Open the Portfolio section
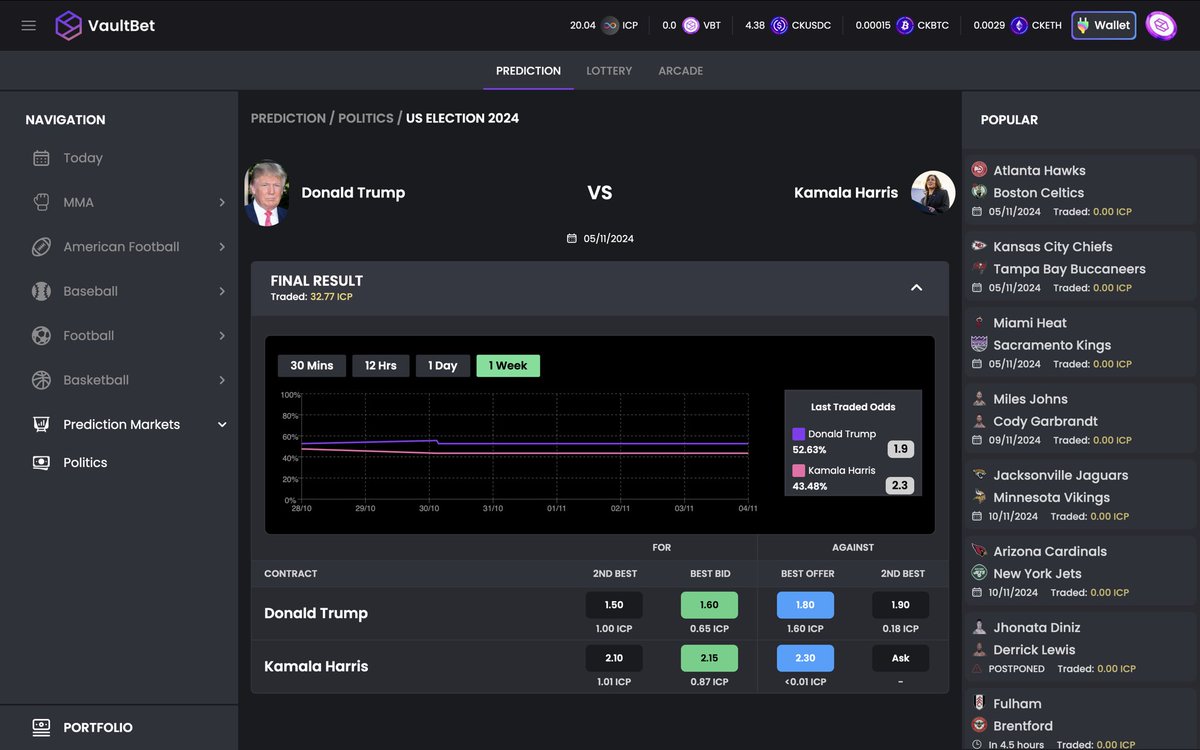 119,727
